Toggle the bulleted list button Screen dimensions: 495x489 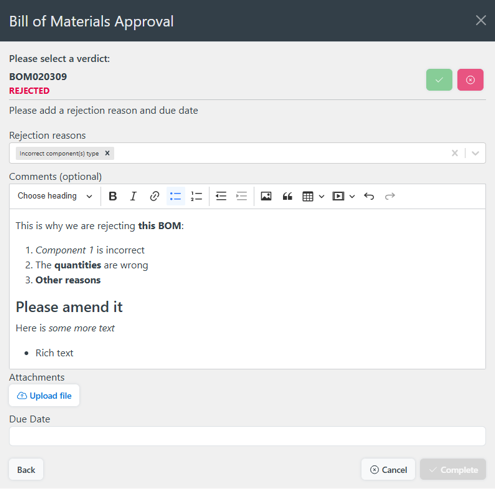point(175,196)
